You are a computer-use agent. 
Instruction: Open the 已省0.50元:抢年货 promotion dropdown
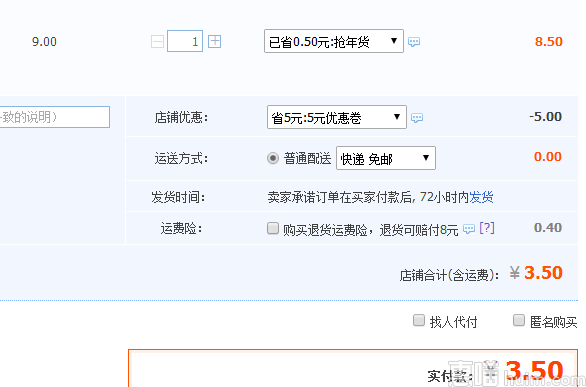pyautogui.click(x=334, y=41)
